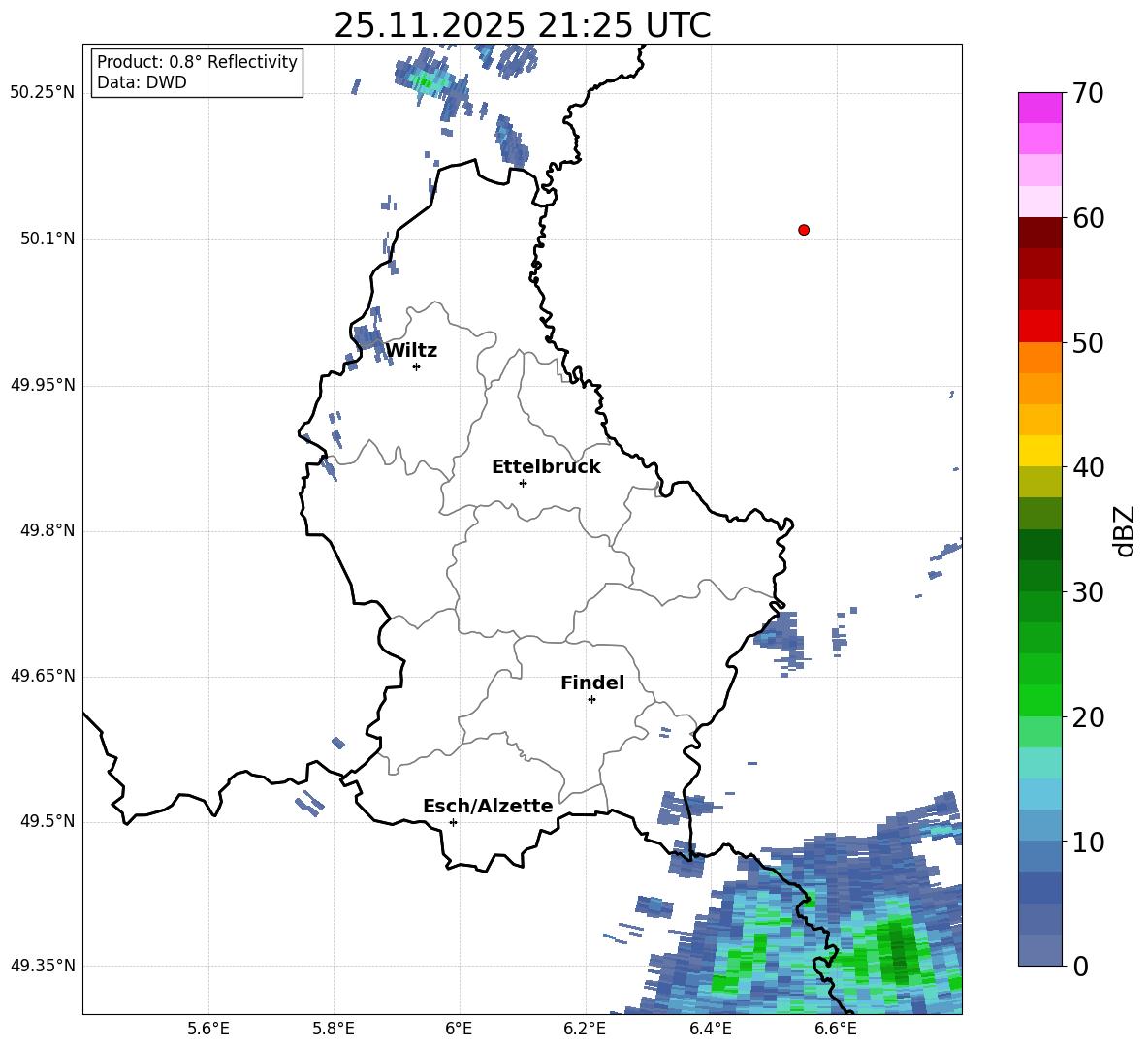Click the 'Wiltz' city label
This screenshot has width=1148, height=1048.
[x=411, y=351]
